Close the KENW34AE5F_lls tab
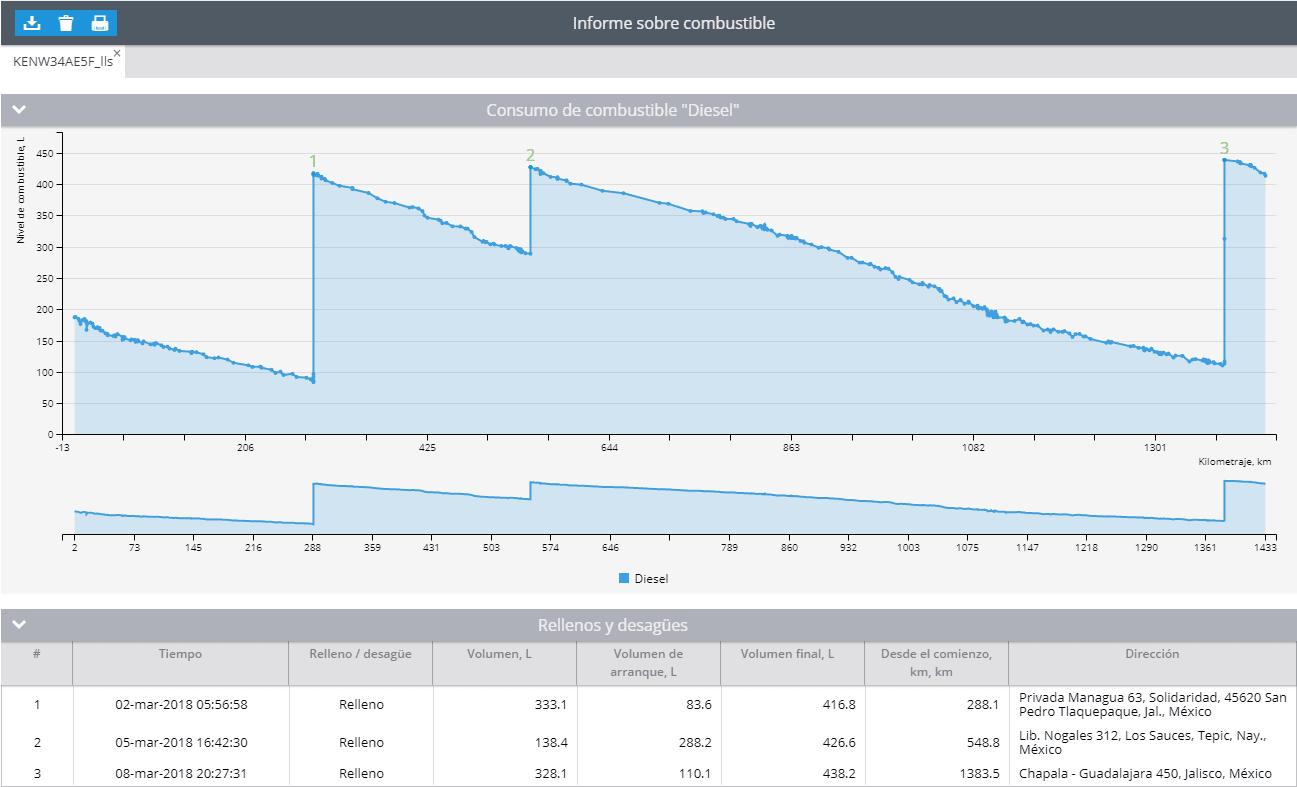The image size is (1297, 787). (117, 53)
